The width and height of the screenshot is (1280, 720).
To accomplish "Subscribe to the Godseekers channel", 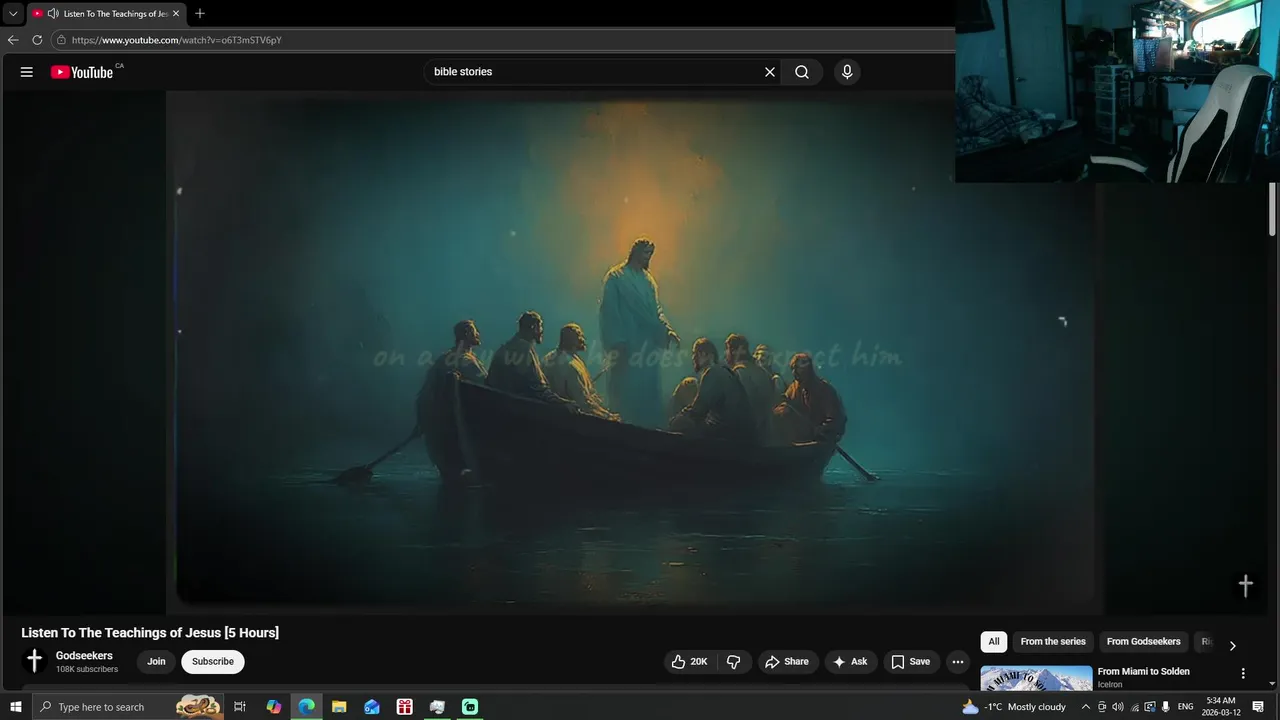I will pyautogui.click(x=213, y=662).
